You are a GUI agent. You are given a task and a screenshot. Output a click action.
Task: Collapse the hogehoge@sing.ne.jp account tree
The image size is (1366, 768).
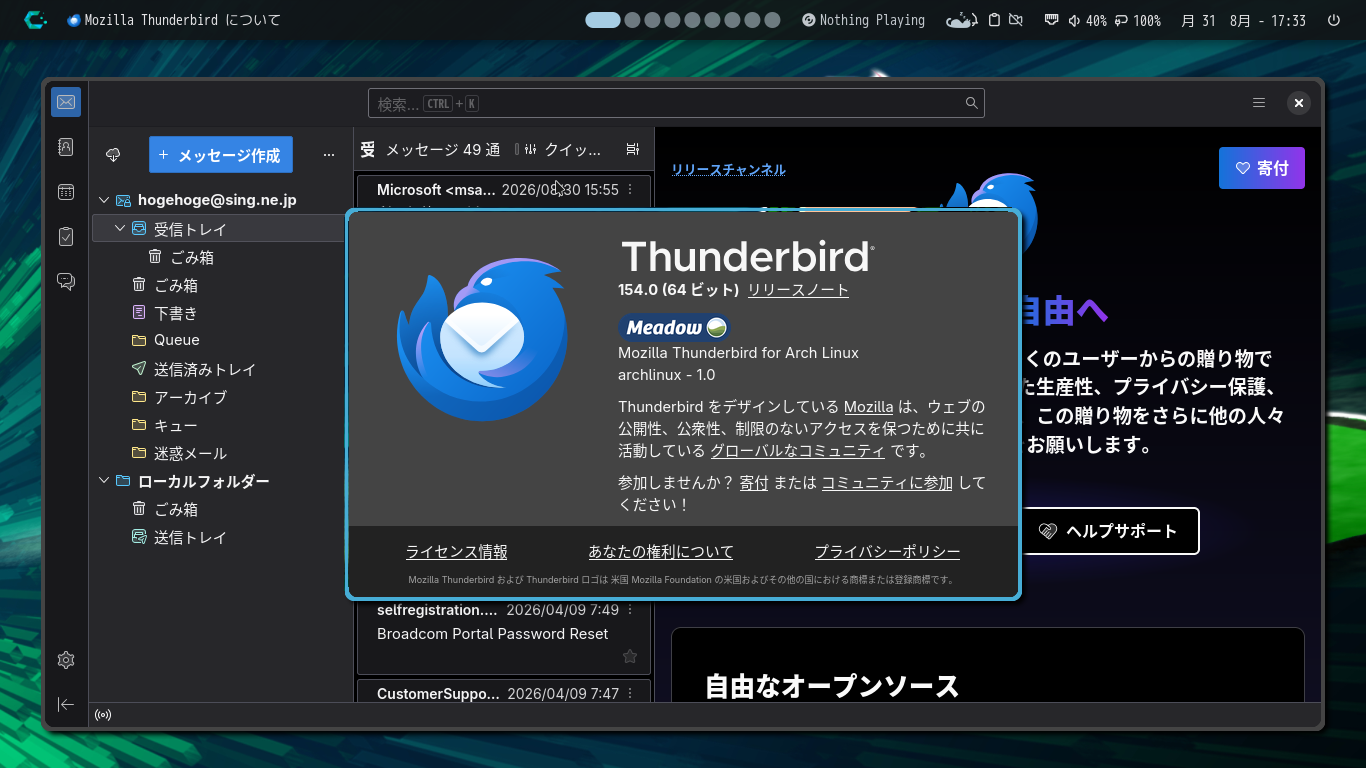click(104, 200)
